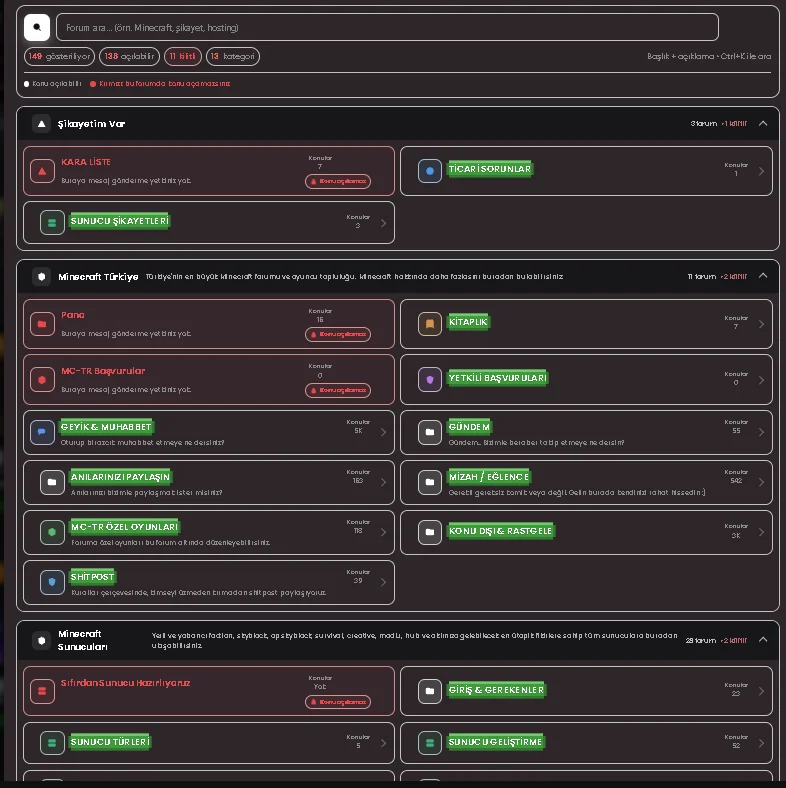Image resolution: width=786 pixels, height=788 pixels.
Task: Collapse the Minecraft Türkiye category
Action: tap(763, 276)
